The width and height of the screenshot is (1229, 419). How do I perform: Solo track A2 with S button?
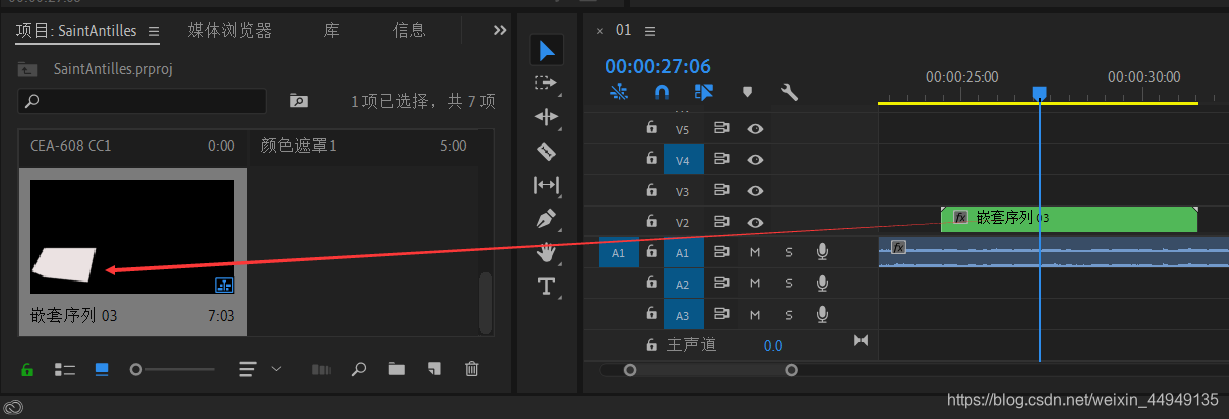(789, 284)
